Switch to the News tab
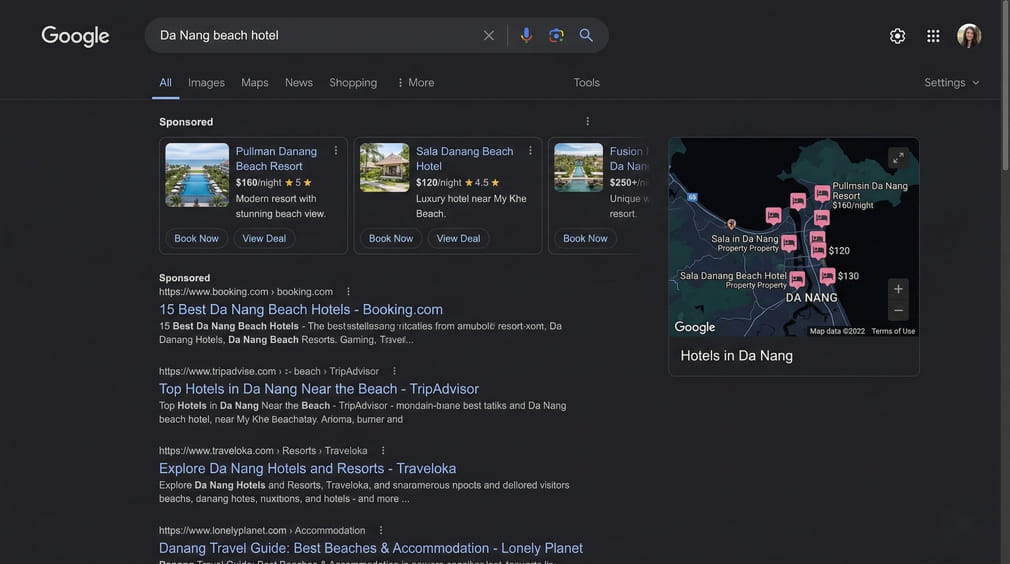 (299, 82)
